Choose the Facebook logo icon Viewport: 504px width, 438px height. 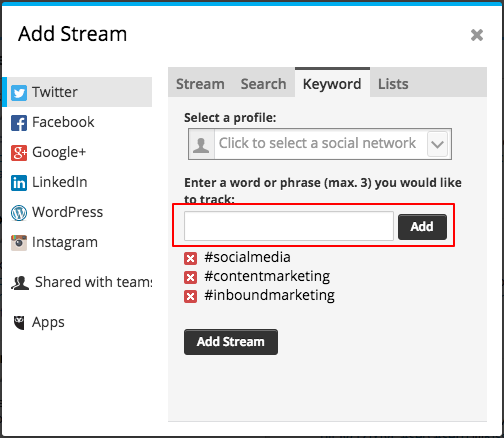point(19,123)
